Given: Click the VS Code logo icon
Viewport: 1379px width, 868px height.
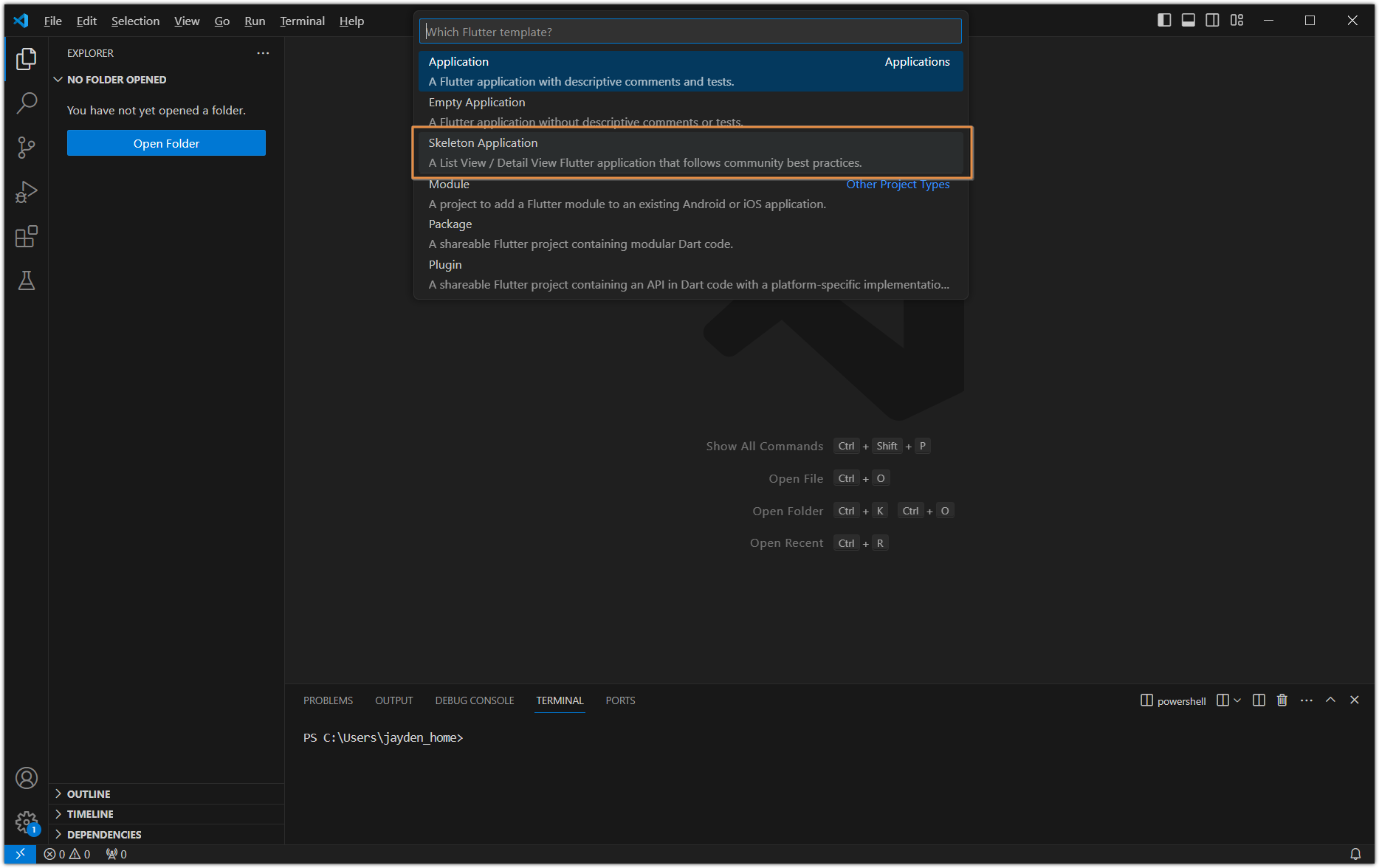Looking at the screenshot, I should pos(21,21).
